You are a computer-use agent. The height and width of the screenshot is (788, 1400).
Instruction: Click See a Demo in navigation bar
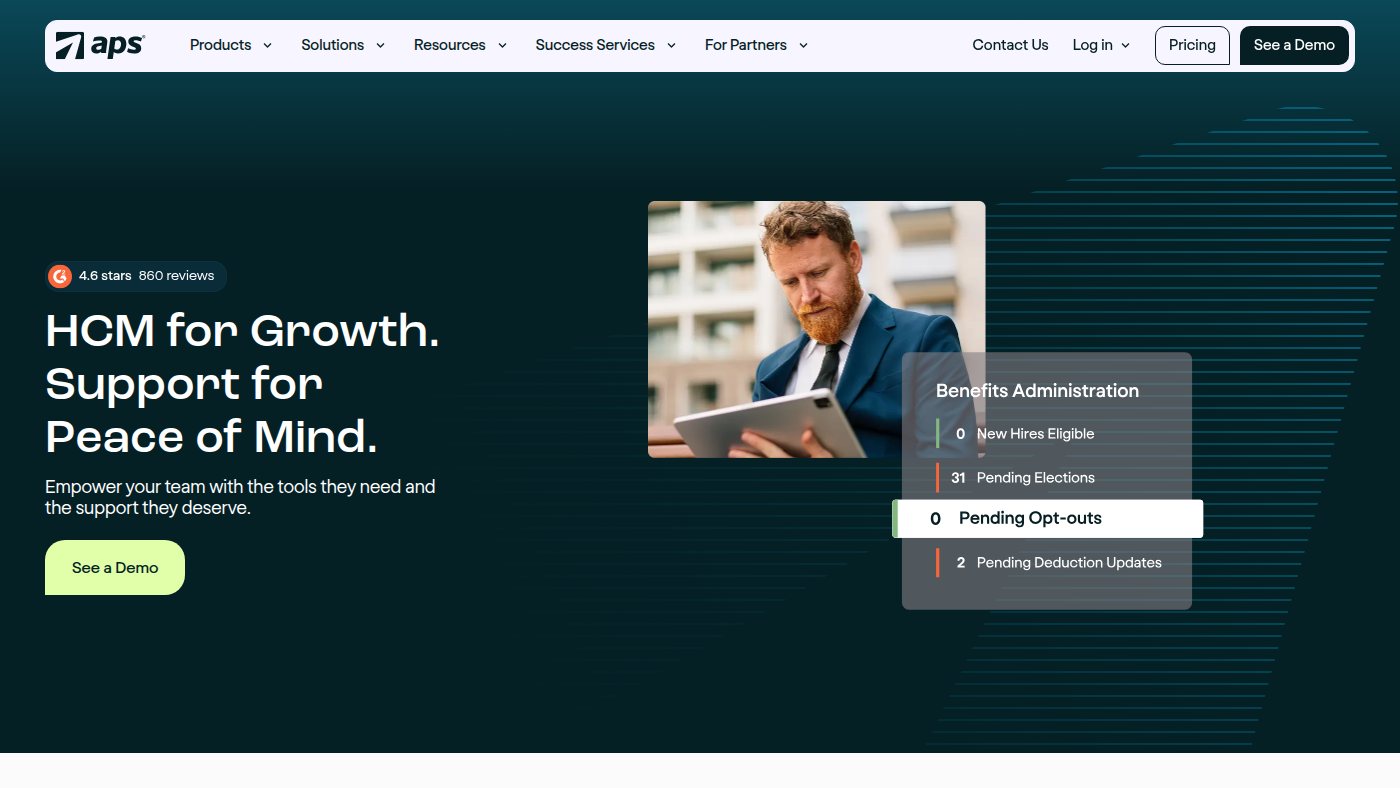tap(1294, 45)
